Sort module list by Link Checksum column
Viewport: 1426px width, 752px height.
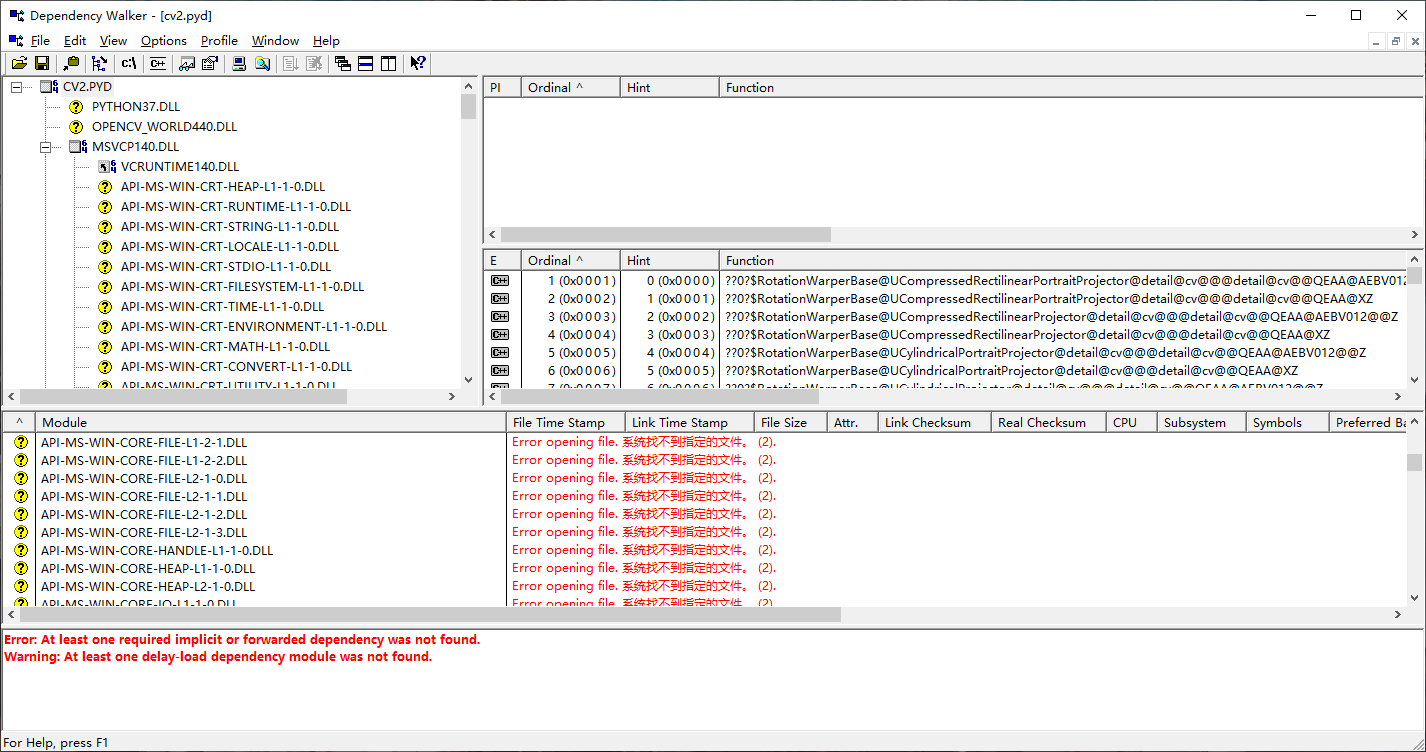pos(934,422)
